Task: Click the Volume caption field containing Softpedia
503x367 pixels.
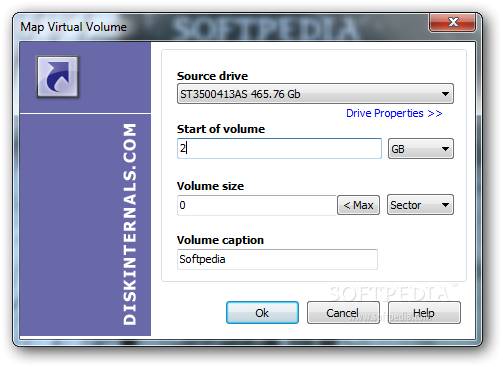Action: pyautogui.click(x=277, y=259)
